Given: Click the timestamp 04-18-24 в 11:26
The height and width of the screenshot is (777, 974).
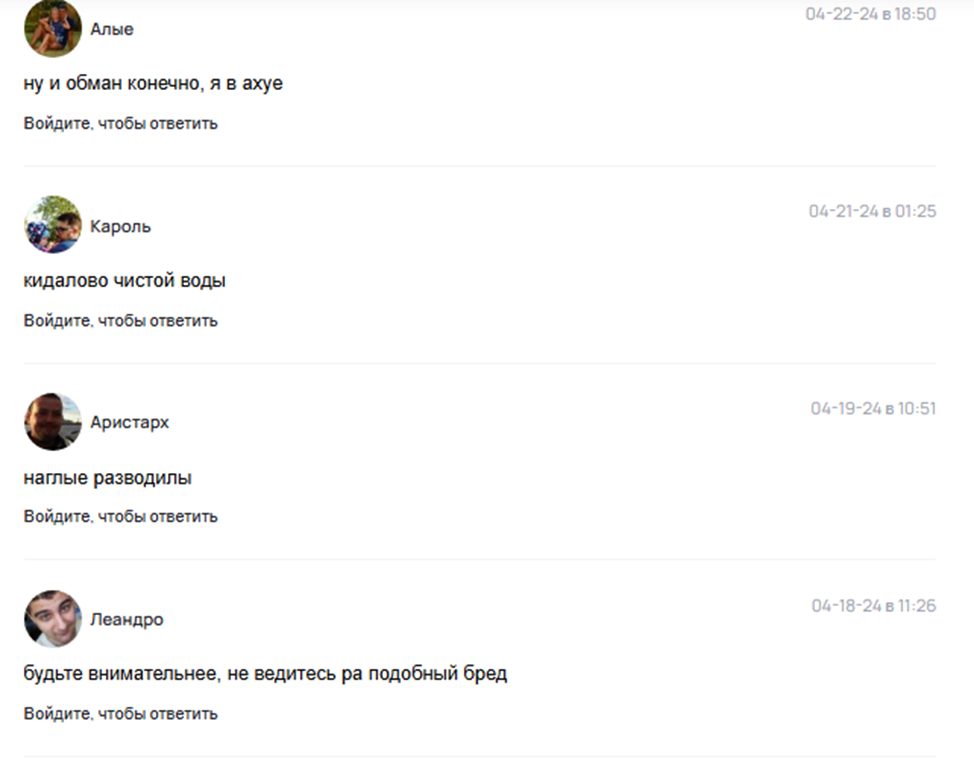Looking at the screenshot, I should (x=873, y=606).
